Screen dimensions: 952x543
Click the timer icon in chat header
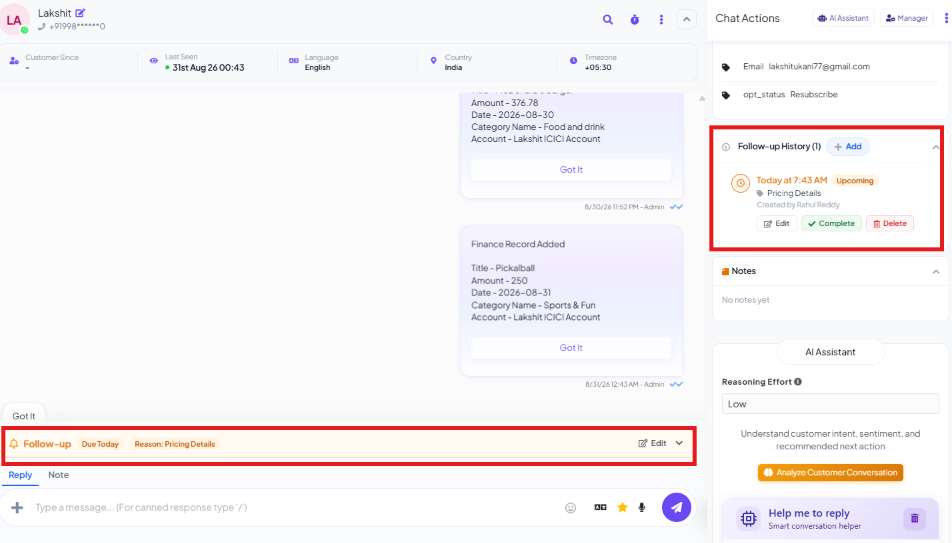(634, 19)
